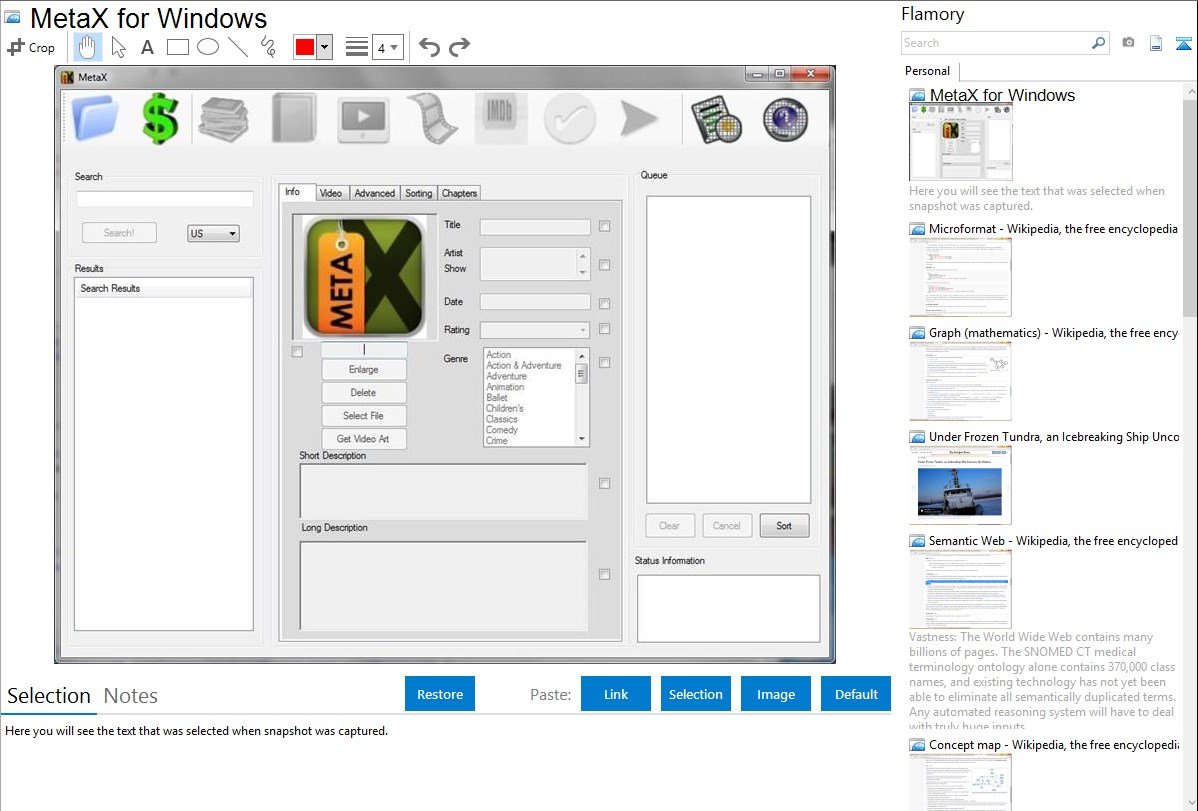
Task: Switch to the Video tab
Action: 331,193
